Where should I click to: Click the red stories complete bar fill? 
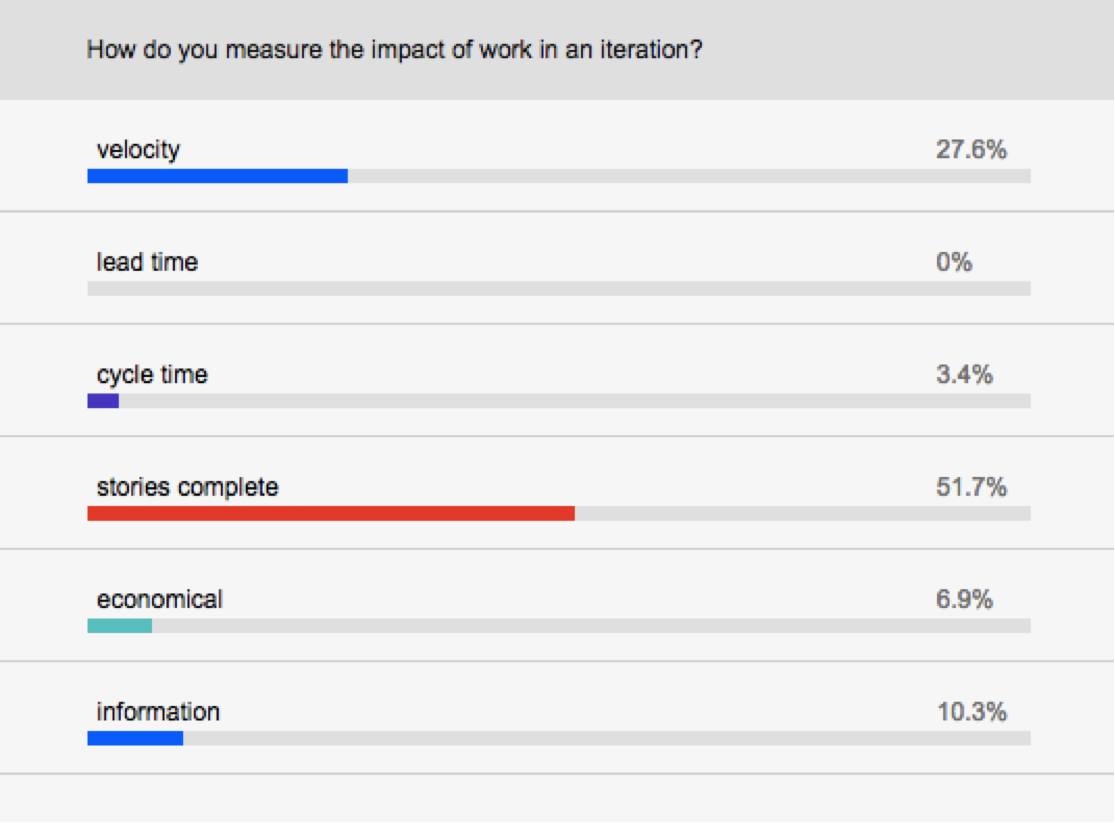pos(331,513)
